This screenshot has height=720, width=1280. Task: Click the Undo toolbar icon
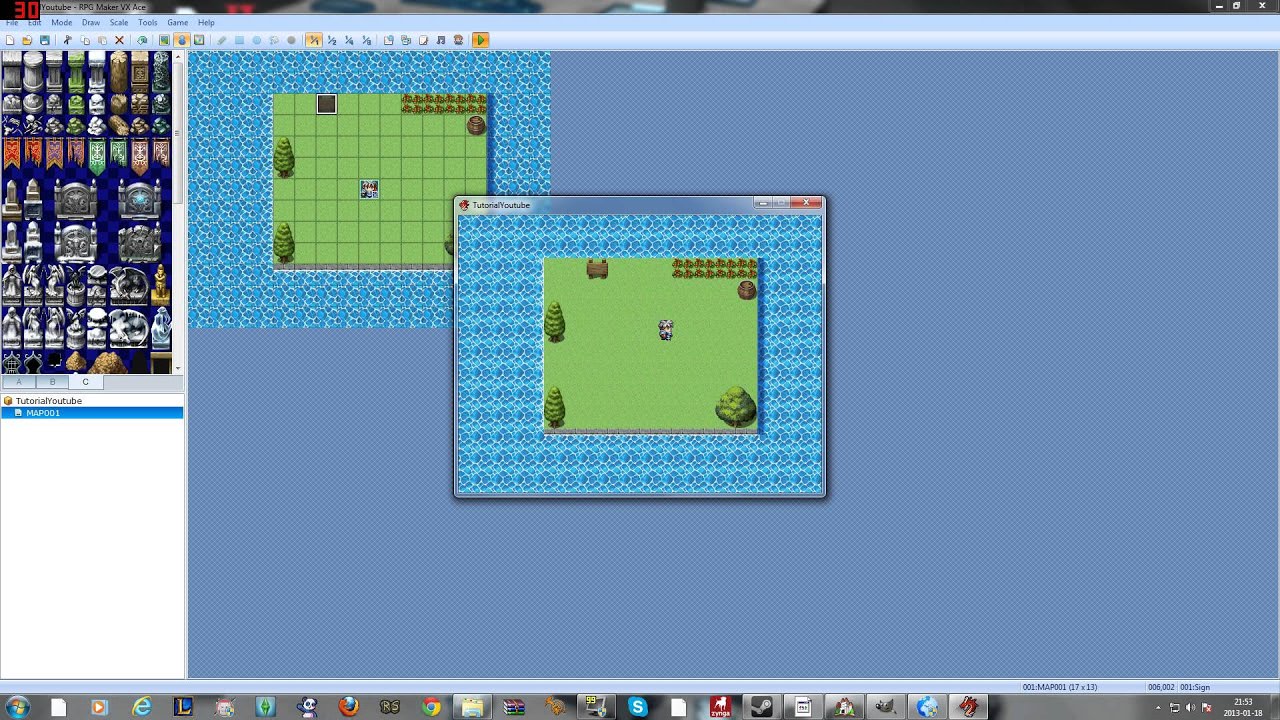(x=142, y=40)
